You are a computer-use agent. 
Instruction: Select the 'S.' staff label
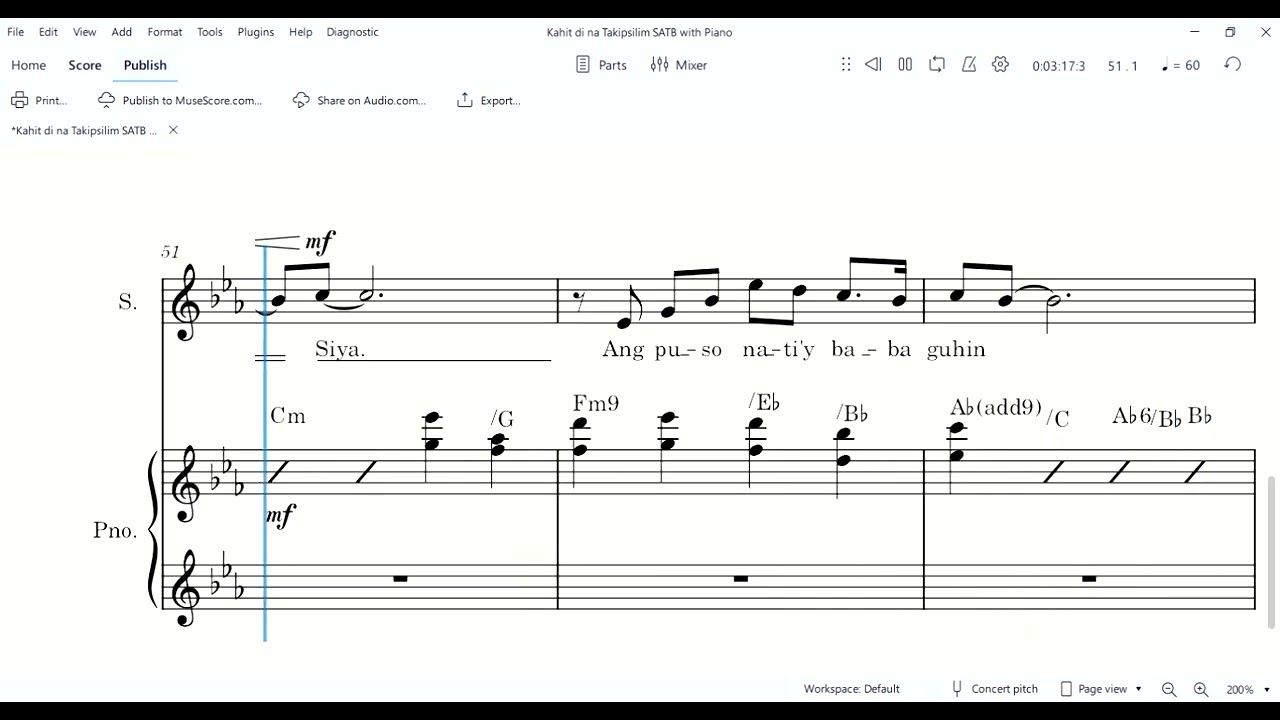pyautogui.click(x=128, y=302)
